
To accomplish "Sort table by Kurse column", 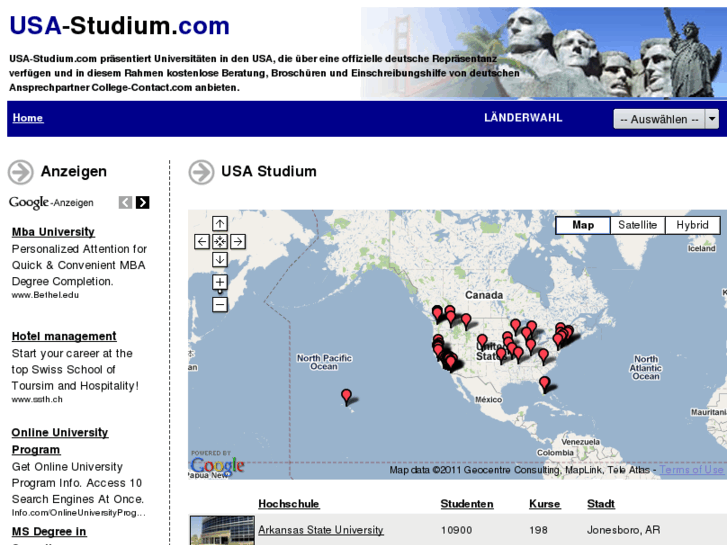I will click(545, 504).
